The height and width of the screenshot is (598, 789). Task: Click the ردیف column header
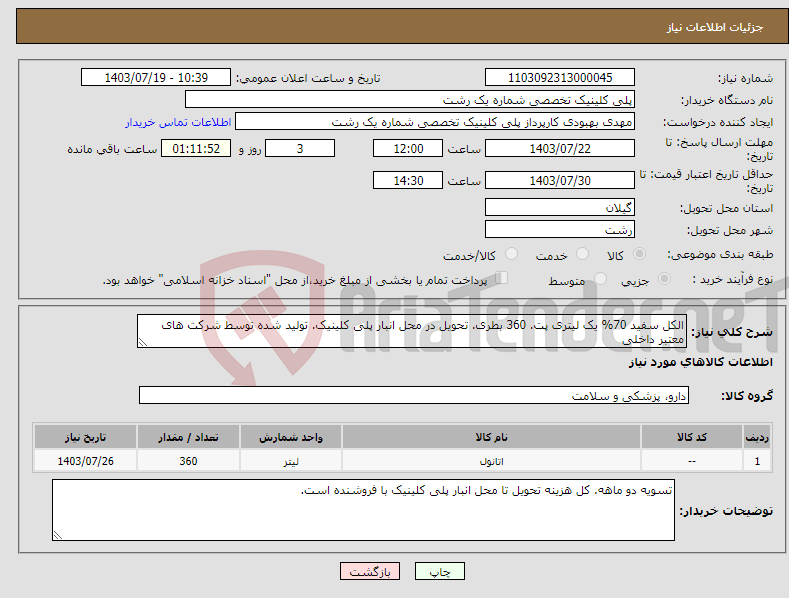pyautogui.click(x=757, y=437)
